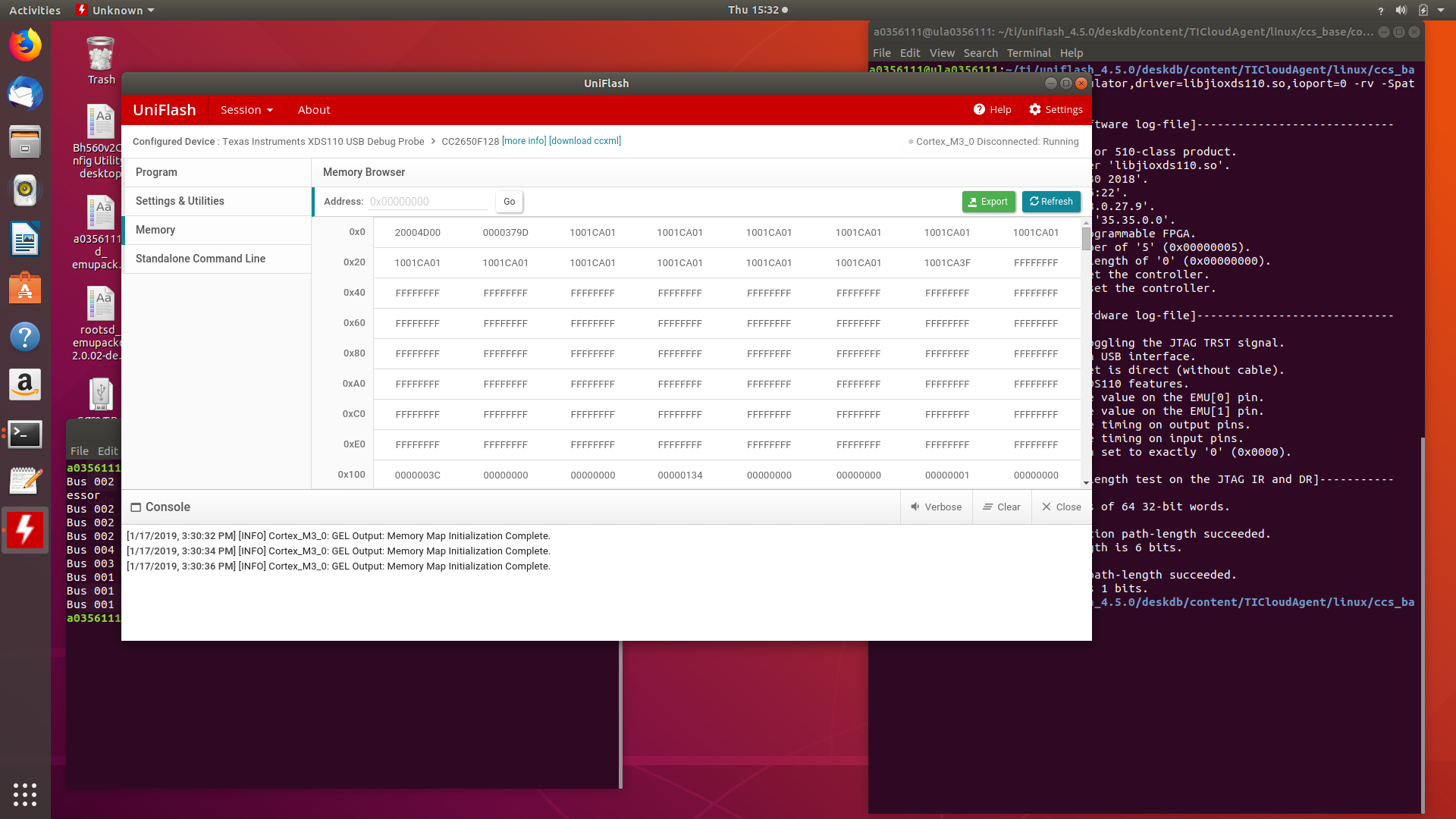Clear the console log
This screenshot has height=819, width=1456.
point(1001,507)
